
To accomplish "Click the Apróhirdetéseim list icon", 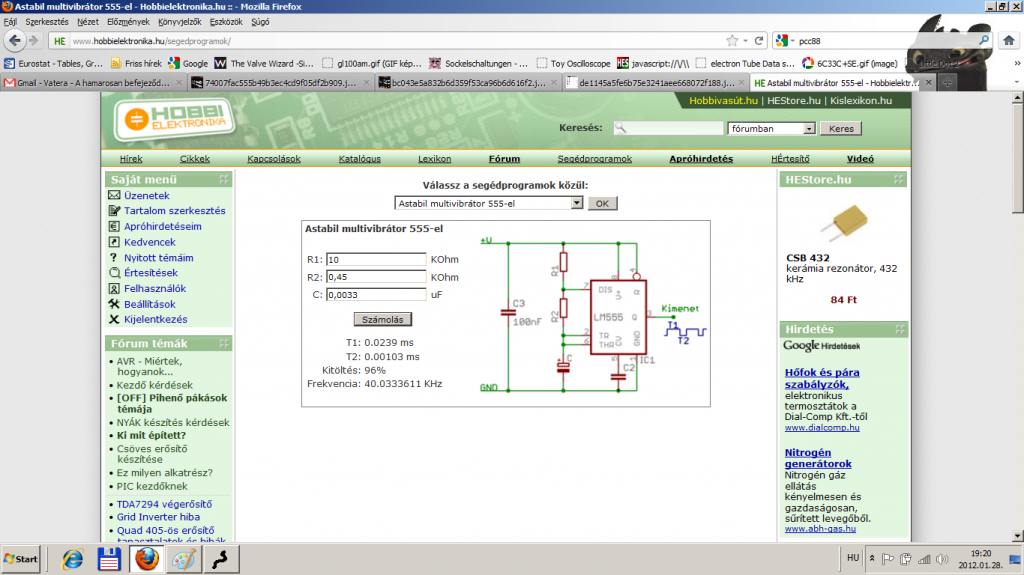I will [114, 226].
